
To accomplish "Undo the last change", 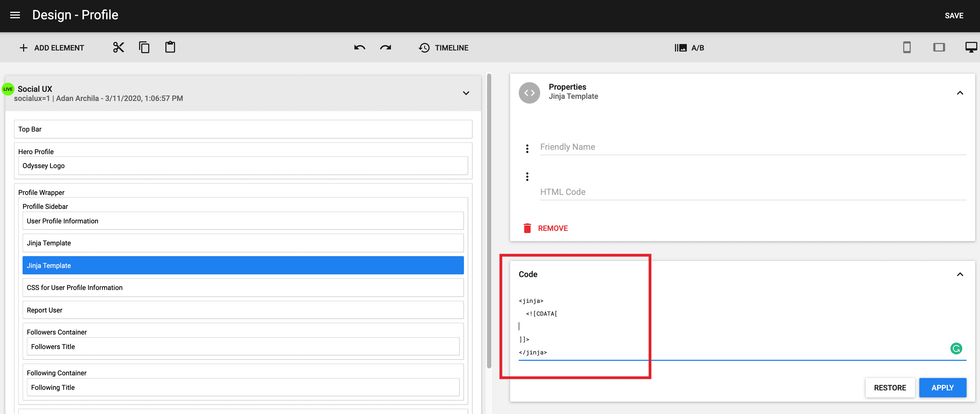I will pos(360,48).
